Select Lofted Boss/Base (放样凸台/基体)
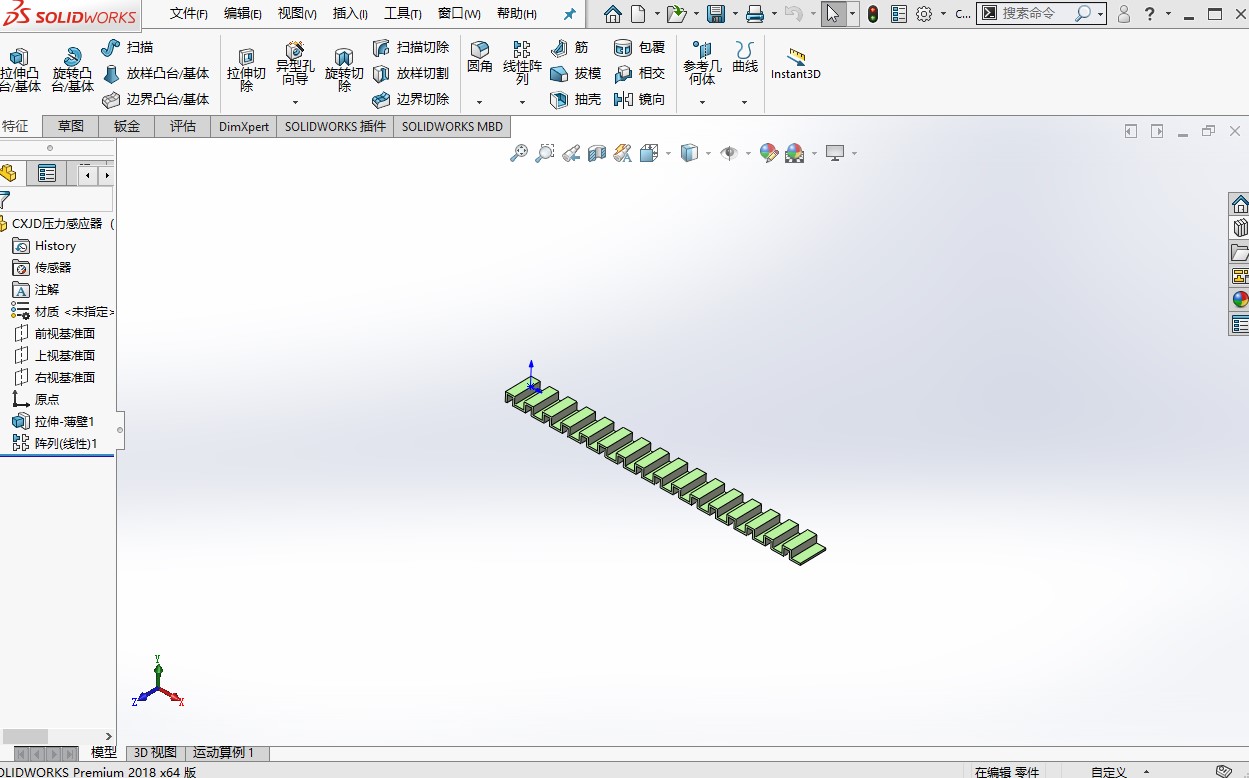 click(156, 73)
